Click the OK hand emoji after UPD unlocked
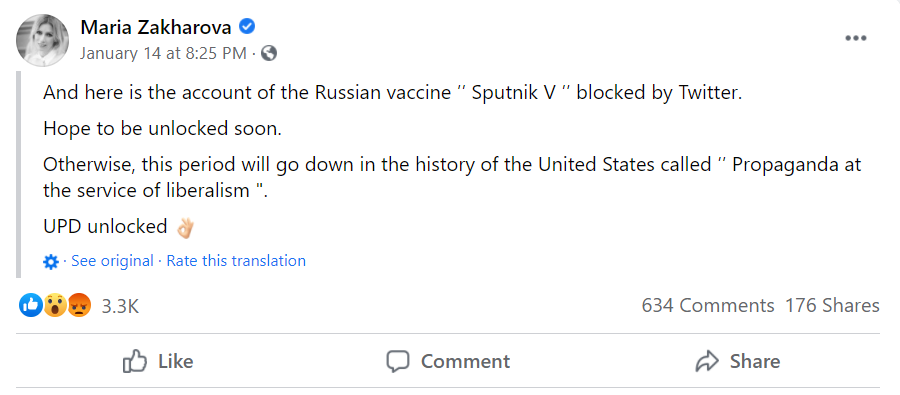The height and width of the screenshot is (395, 900). pyautogui.click(x=185, y=228)
